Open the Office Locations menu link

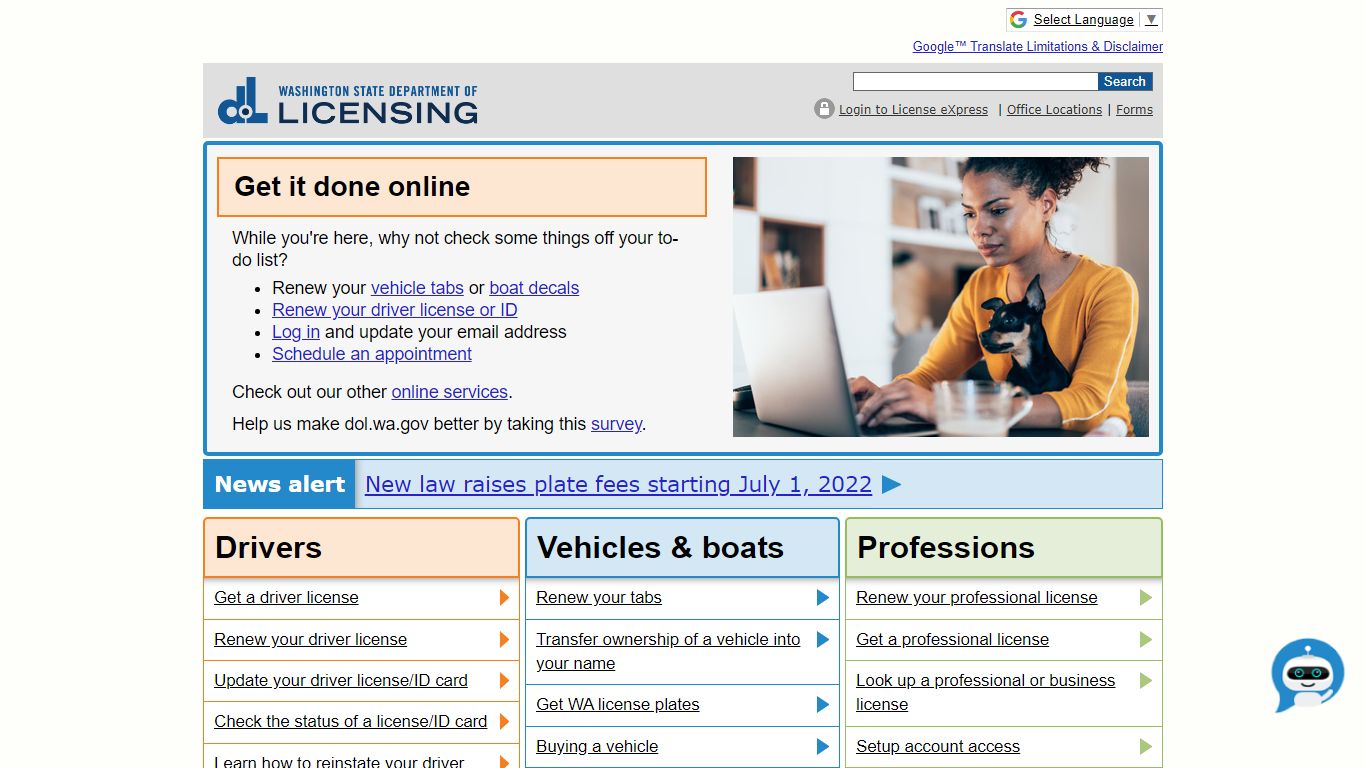(x=1054, y=110)
